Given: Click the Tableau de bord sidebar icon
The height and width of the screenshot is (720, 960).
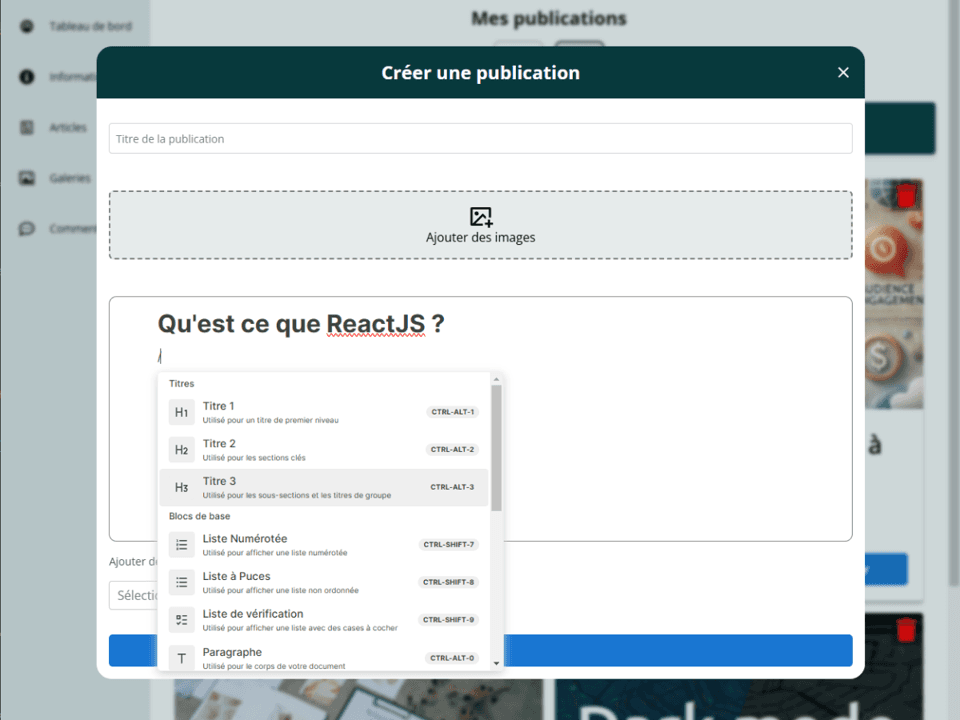Looking at the screenshot, I should [x=27, y=26].
